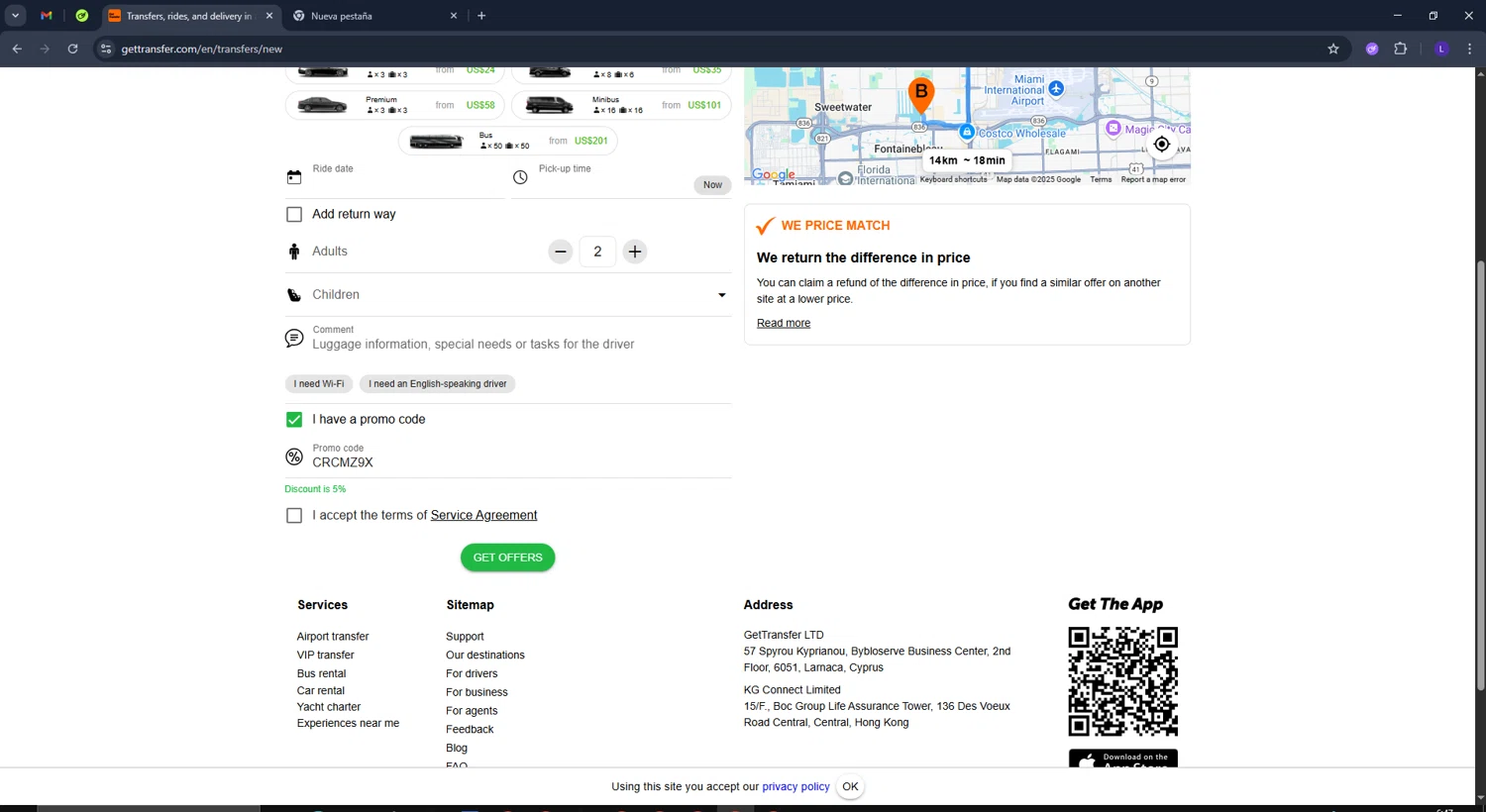Viewport: 1486px width, 812px height.
Task: Increase the number of adults
Action: (x=635, y=252)
